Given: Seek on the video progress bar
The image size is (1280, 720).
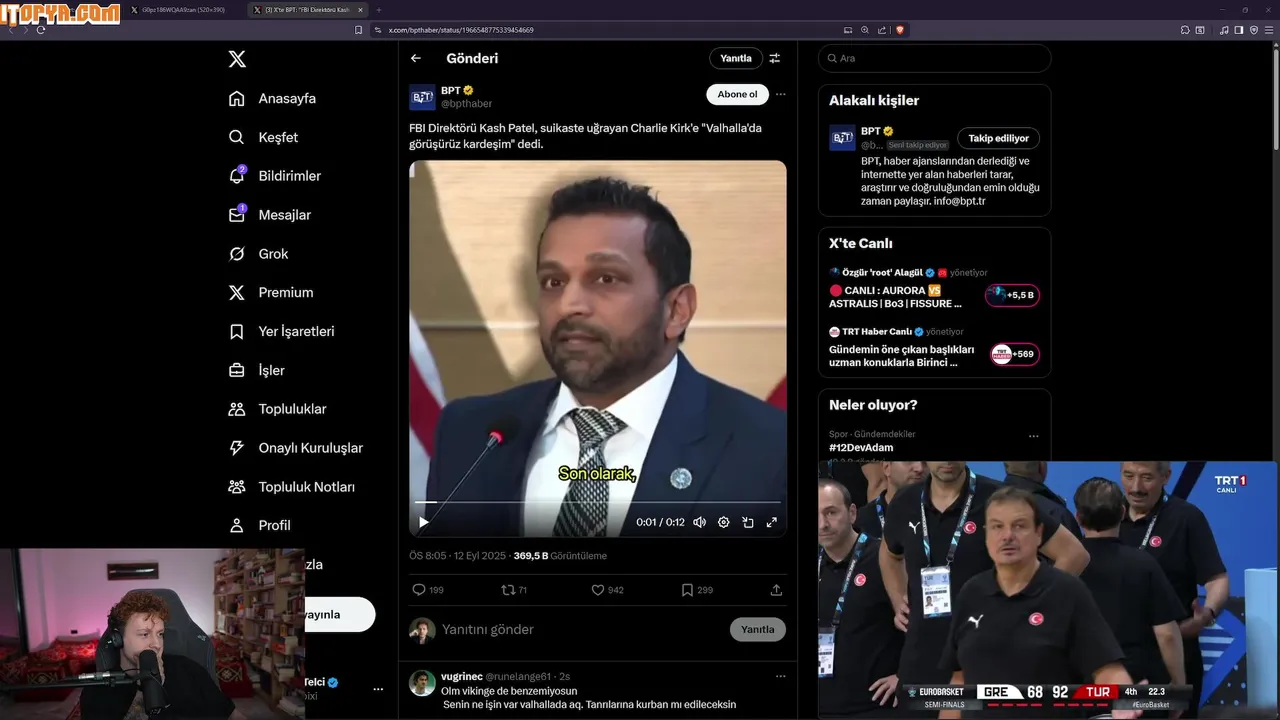Looking at the screenshot, I should click(x=597, y=502).
